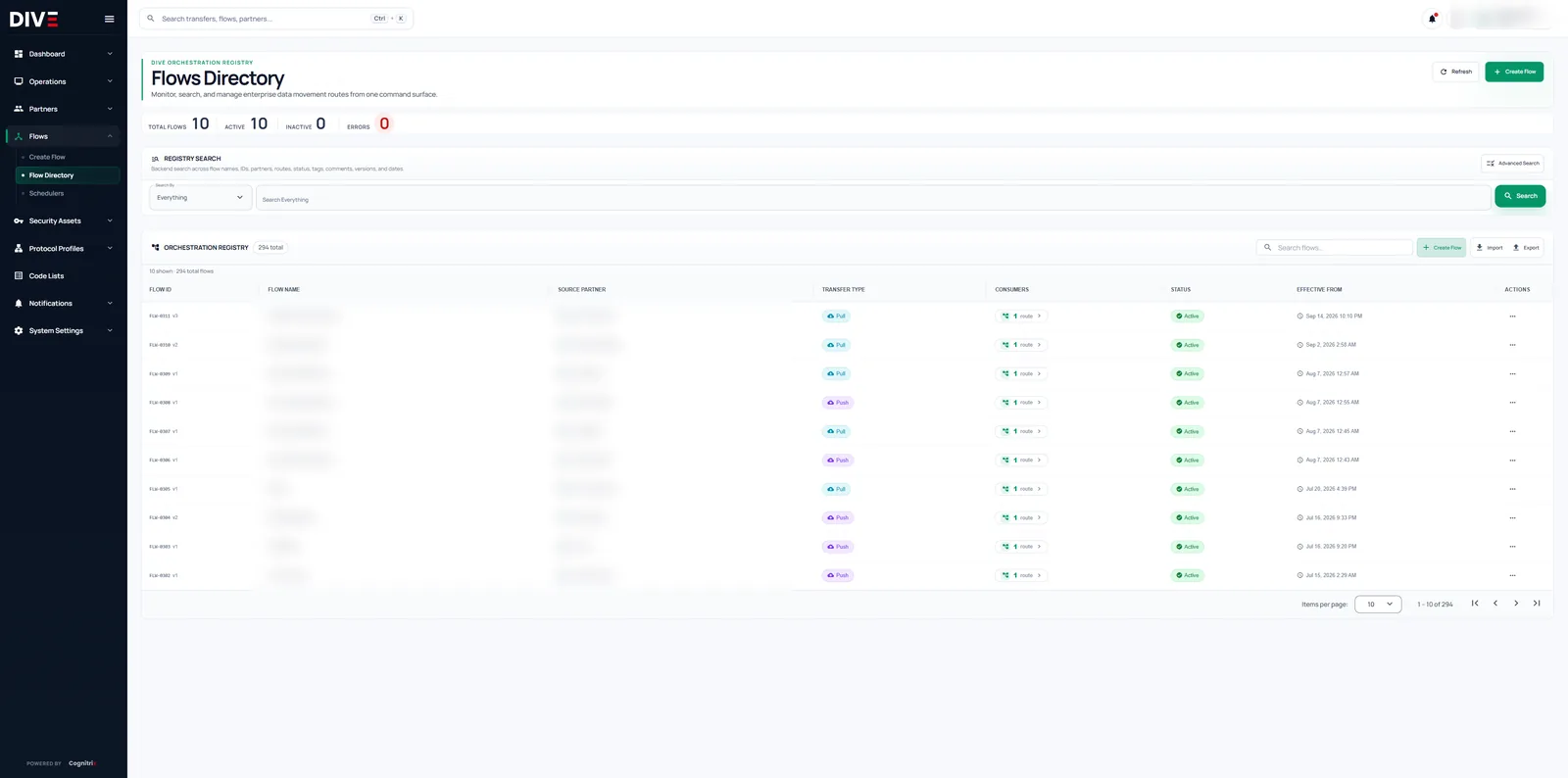Image resolution: width=1568 pixels, height=778 pixels.
Task: Click the Search Everything input field
Action: click(873, 198)
